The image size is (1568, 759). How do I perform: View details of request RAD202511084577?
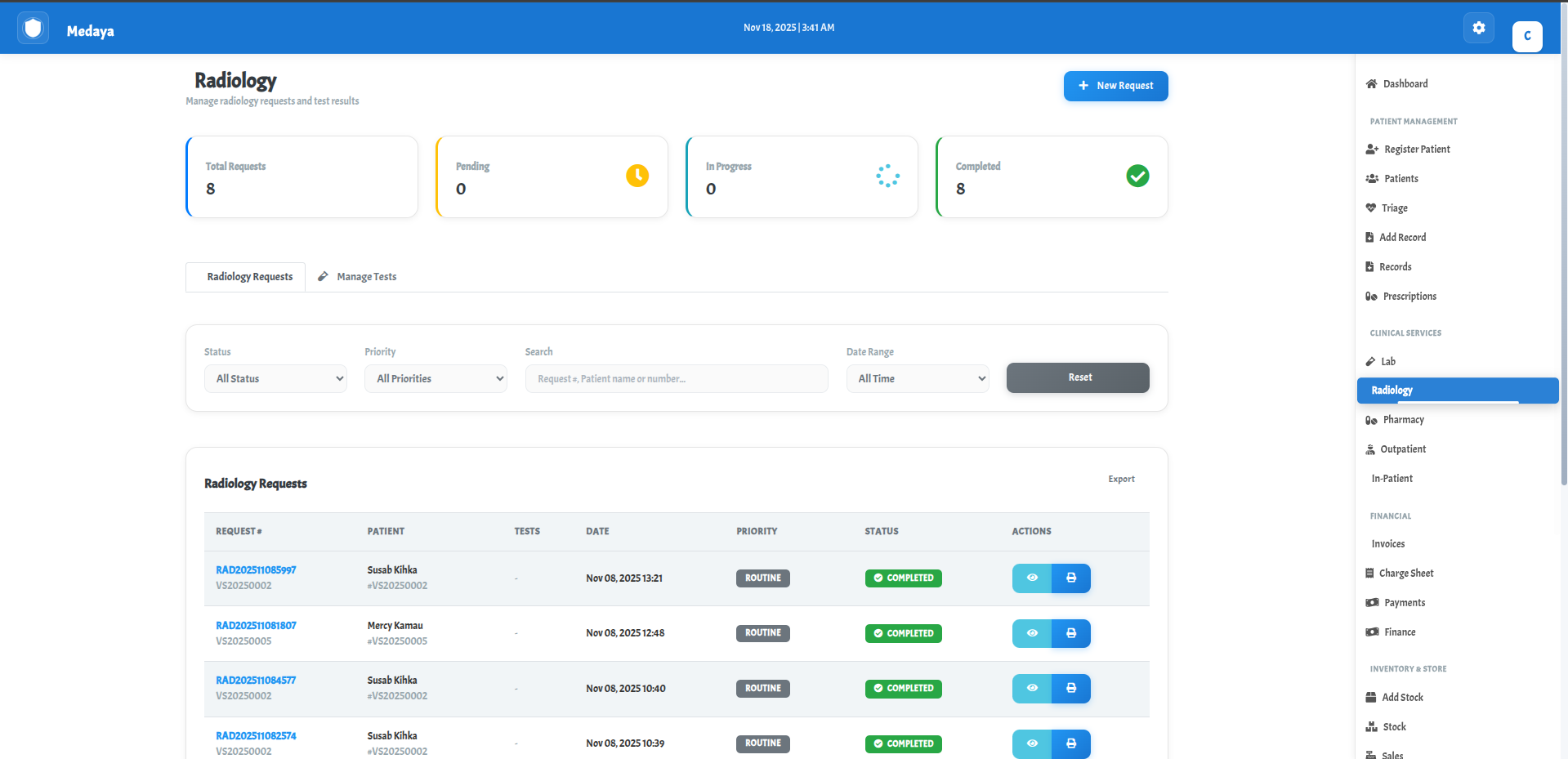[x=1032, y=689]
